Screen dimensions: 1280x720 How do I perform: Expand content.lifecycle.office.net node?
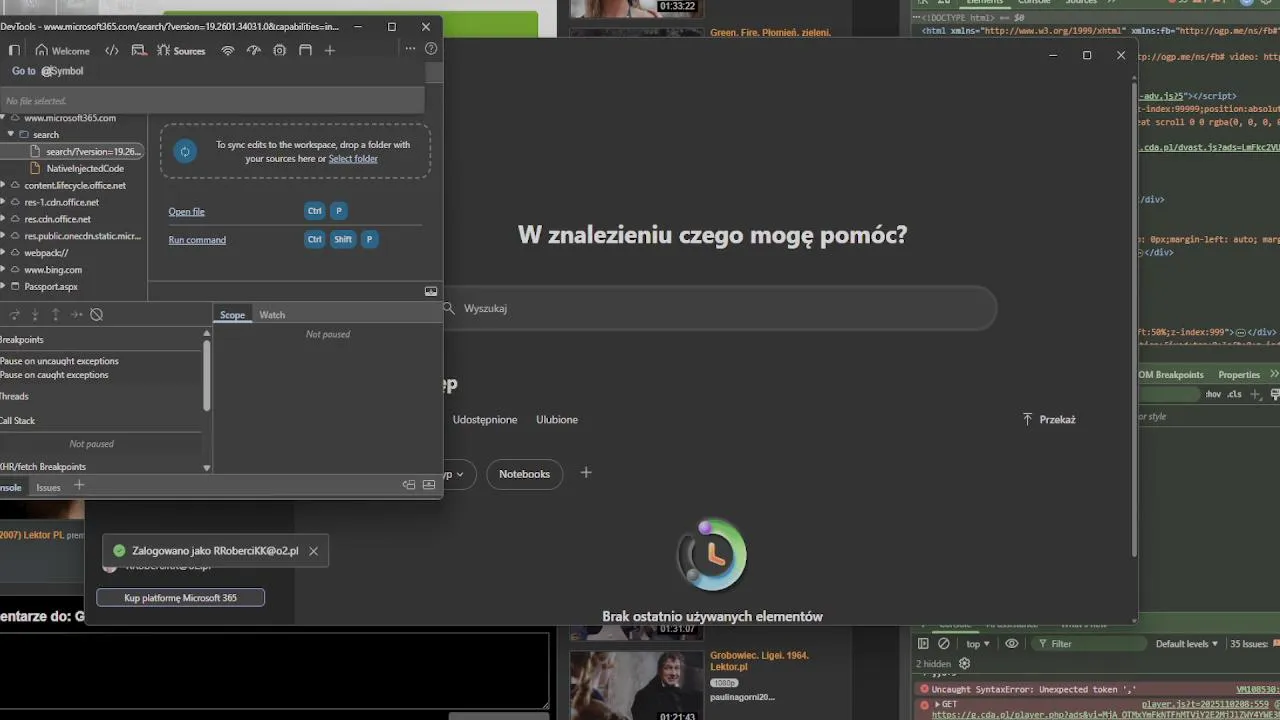coord(4,185)
